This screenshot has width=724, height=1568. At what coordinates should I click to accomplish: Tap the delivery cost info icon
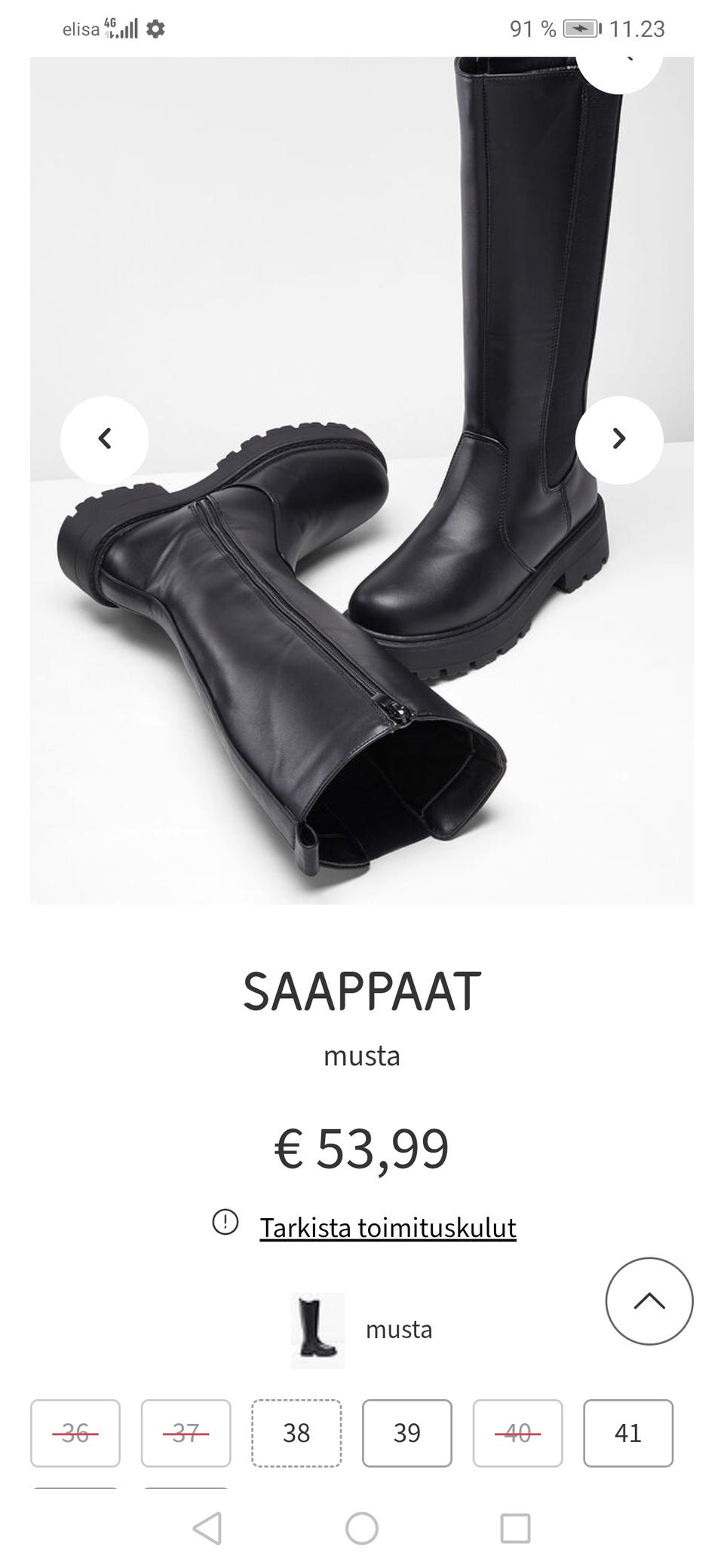tap(225, 1222)
